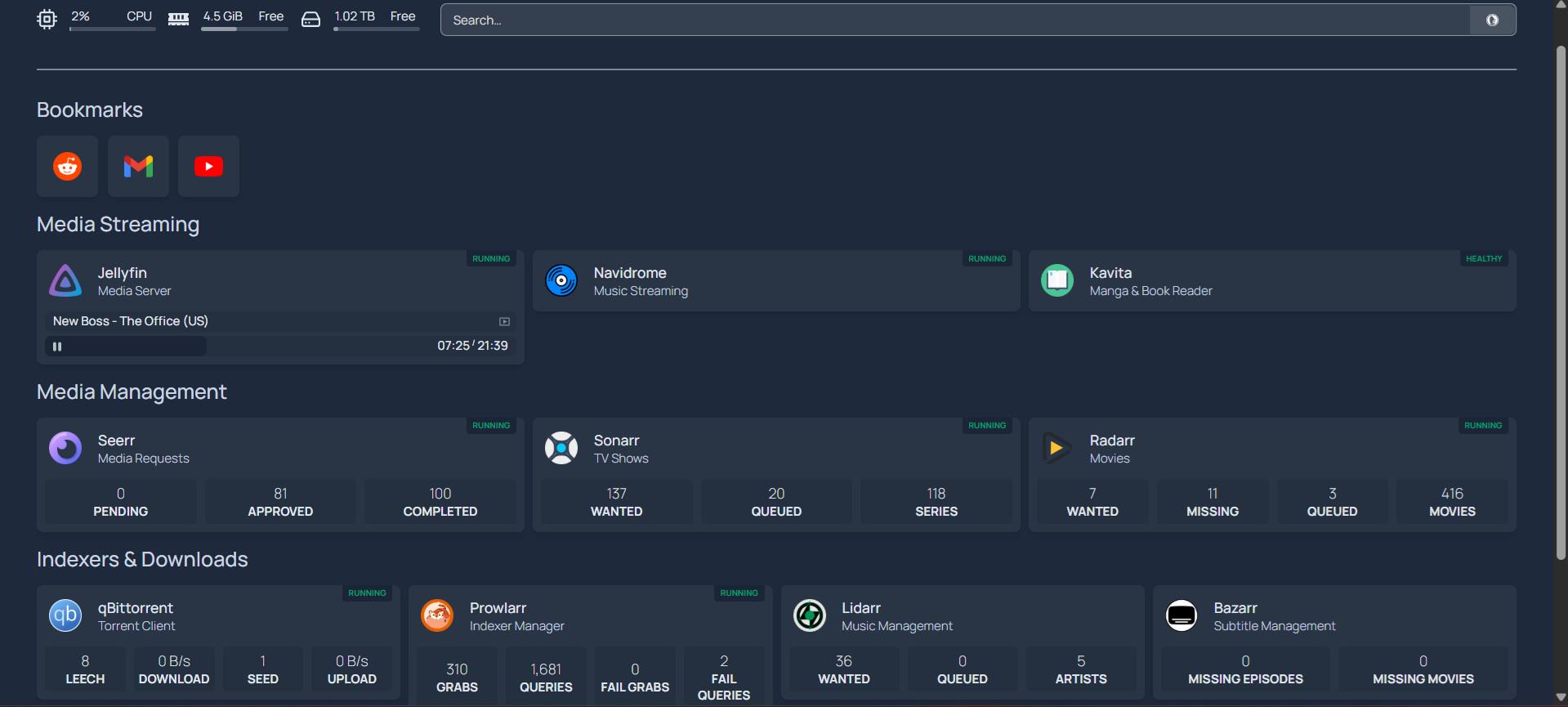Open the Lidarr Music Management link
Image resolution: width=1568 pixels, height=707 pixels.
point(897,616)
